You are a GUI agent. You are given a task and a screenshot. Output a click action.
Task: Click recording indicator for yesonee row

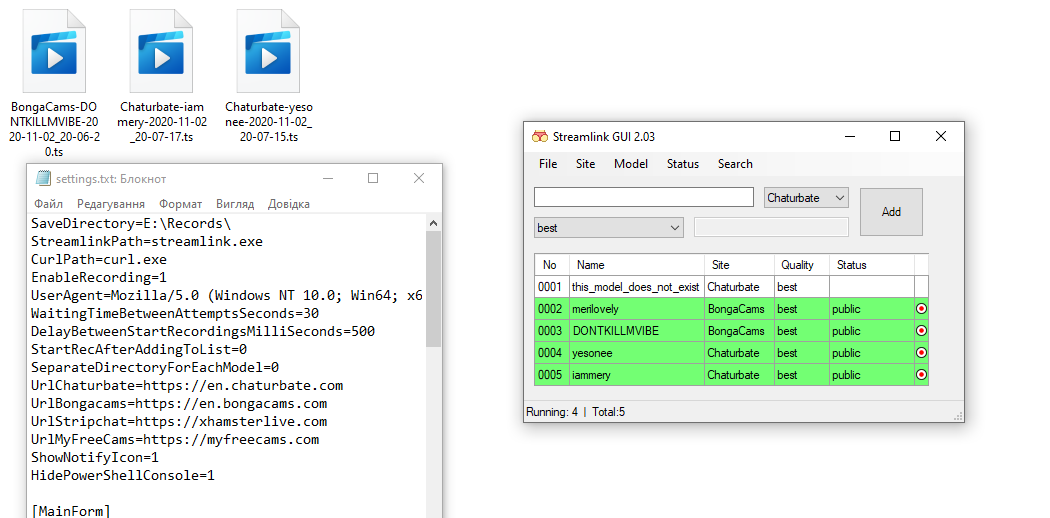(x=921, y=353)
